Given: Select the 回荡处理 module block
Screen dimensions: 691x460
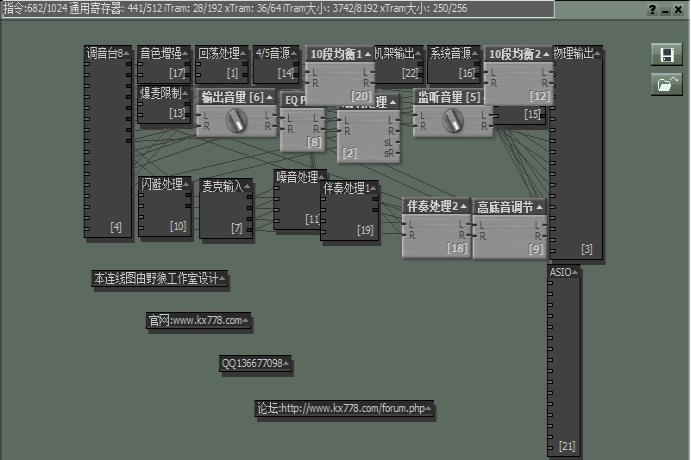Looking at the screenshot, I should click(x=222, y=64).
